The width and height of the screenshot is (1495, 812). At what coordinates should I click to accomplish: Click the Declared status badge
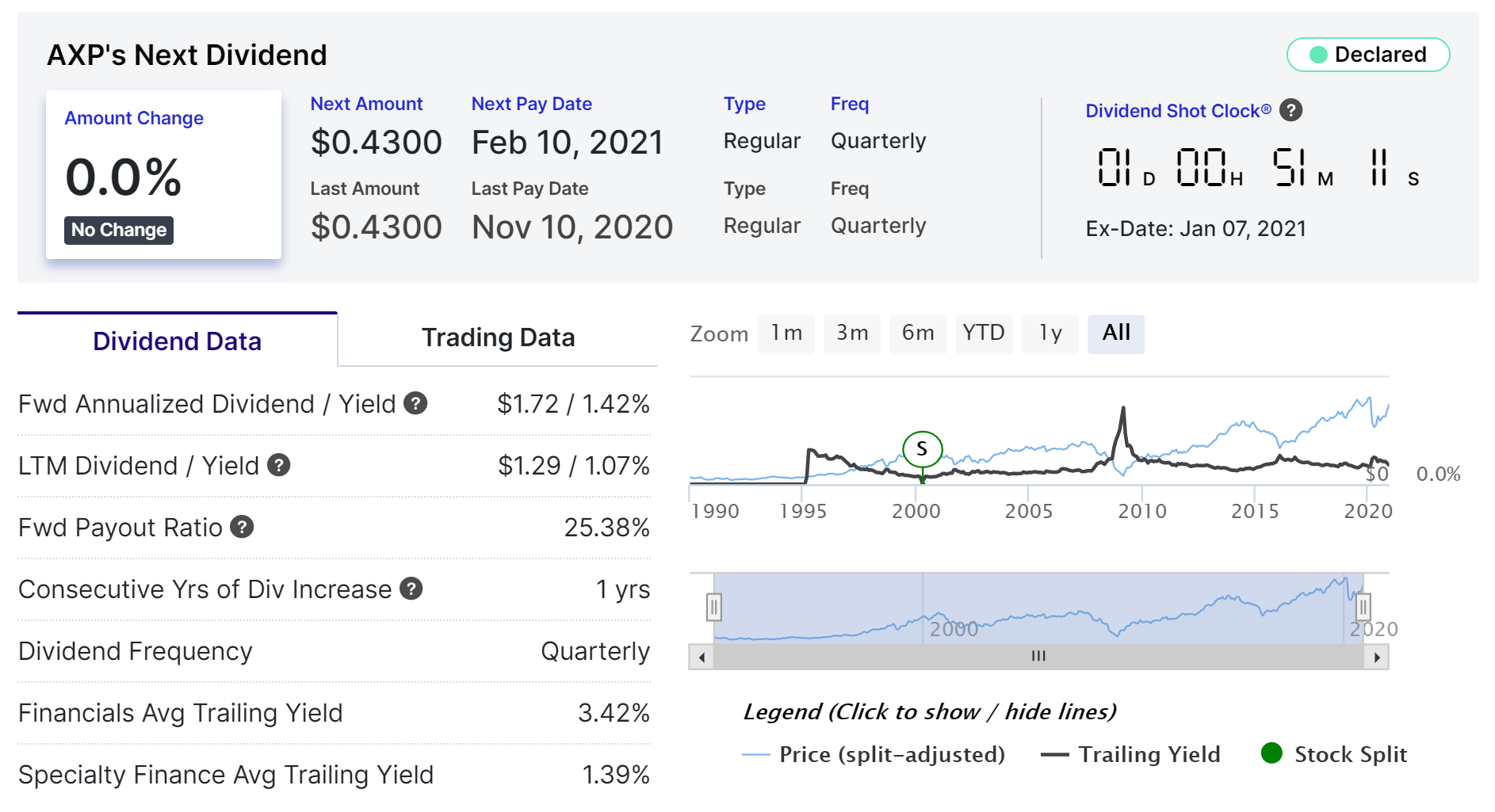1368,55
